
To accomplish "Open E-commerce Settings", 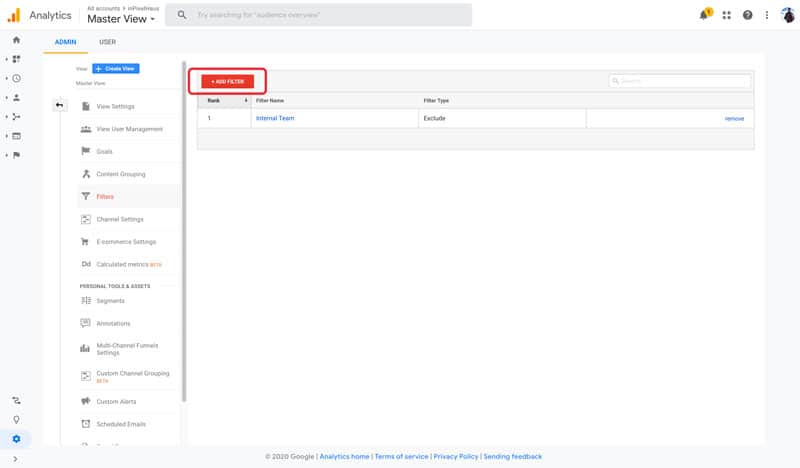I will point(126,242).
